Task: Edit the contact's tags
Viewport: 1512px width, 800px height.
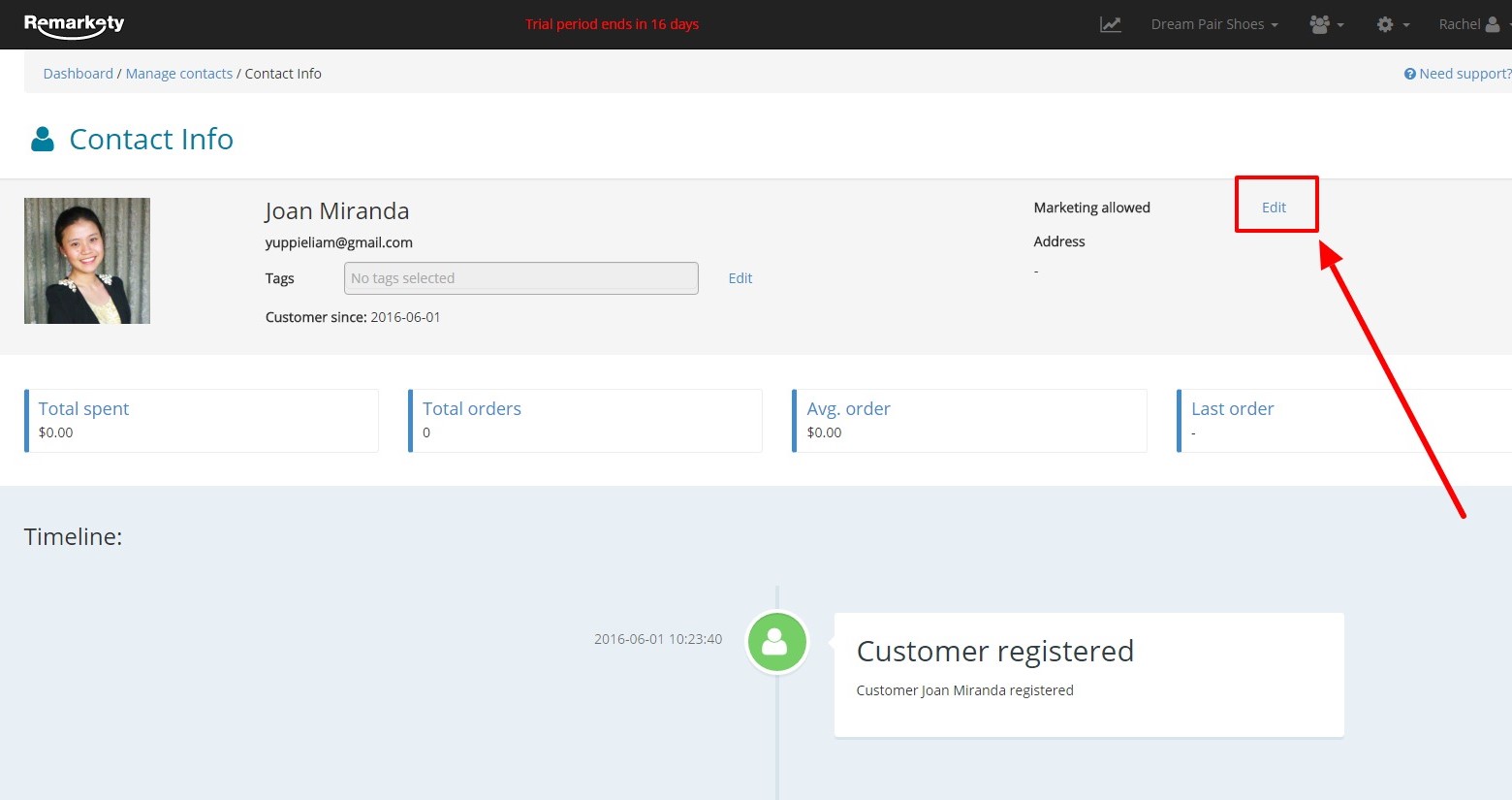Action: coord(740,278)
